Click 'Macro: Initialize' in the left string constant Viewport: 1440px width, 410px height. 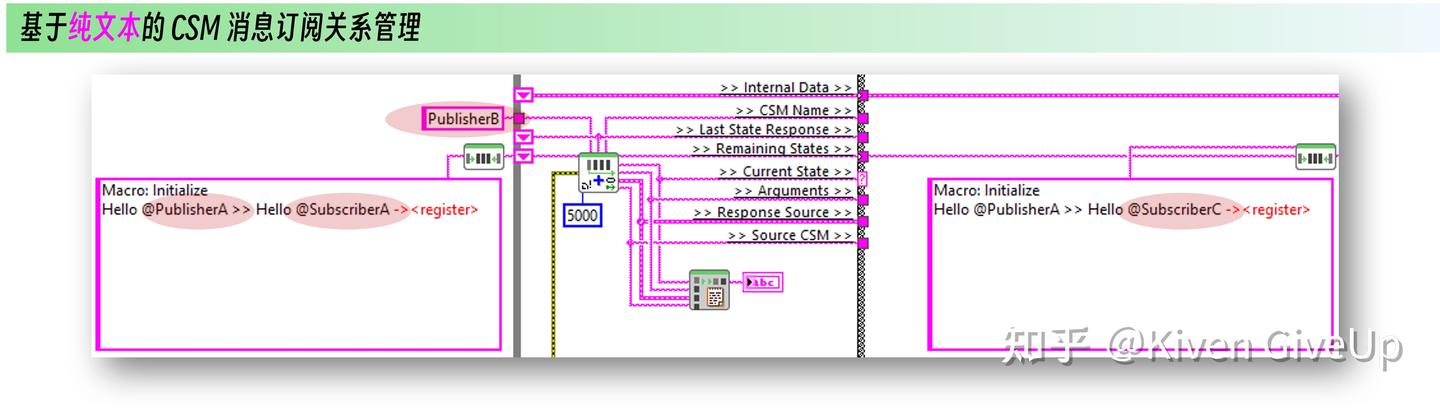click(x=155, y=190)
